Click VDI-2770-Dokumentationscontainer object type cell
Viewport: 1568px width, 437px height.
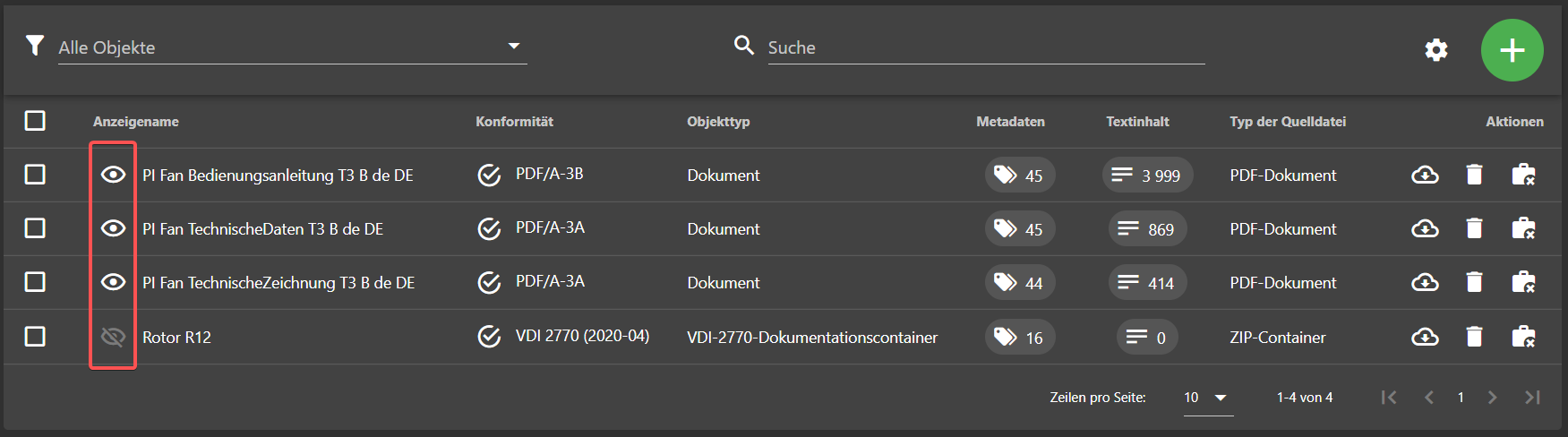pos(812,338)
